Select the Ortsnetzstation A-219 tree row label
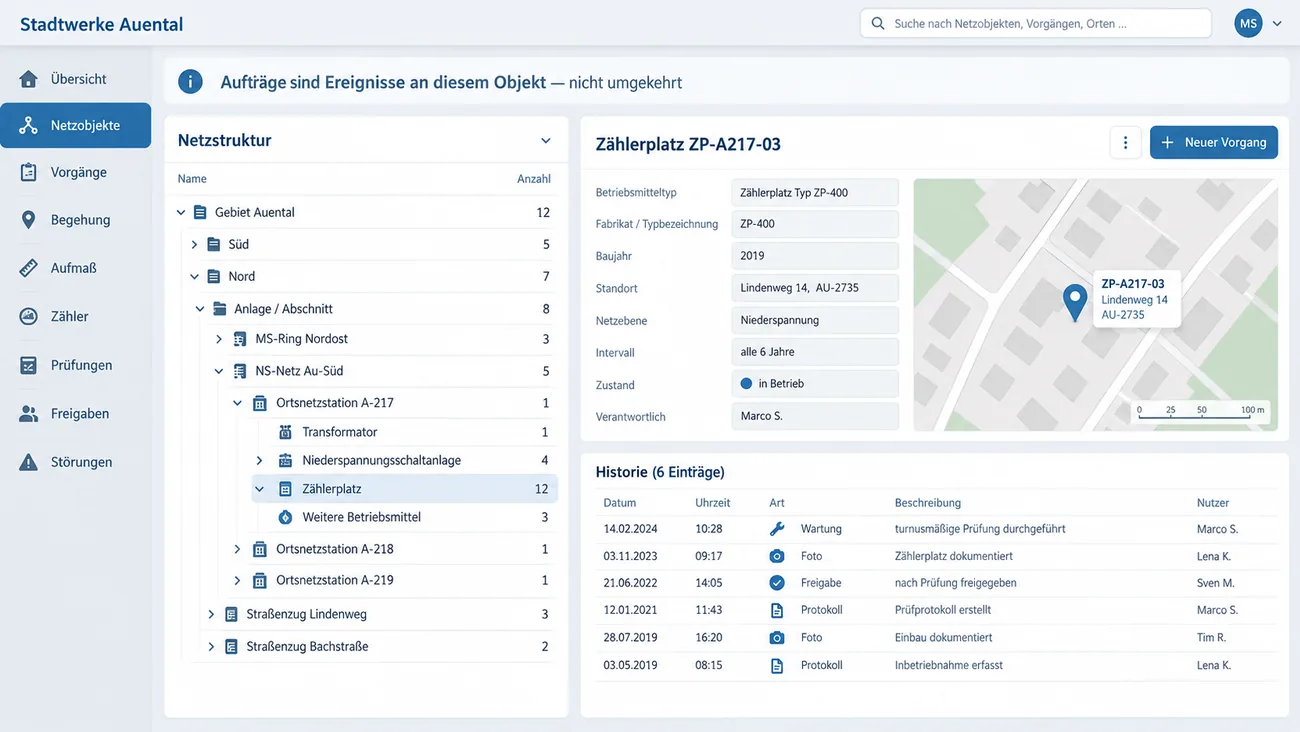1300x732 pixels. pos(335,580)
